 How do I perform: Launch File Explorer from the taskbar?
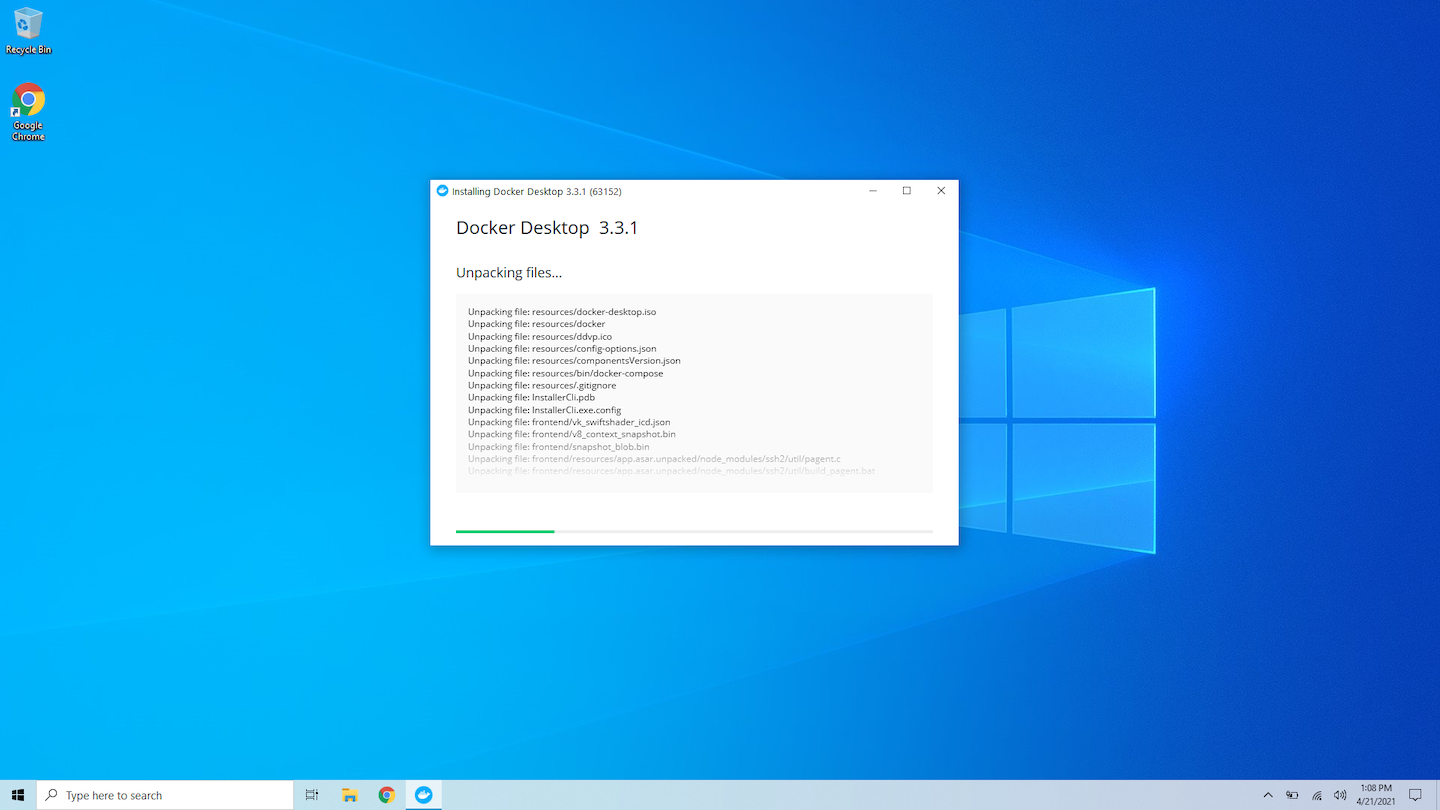350,795
